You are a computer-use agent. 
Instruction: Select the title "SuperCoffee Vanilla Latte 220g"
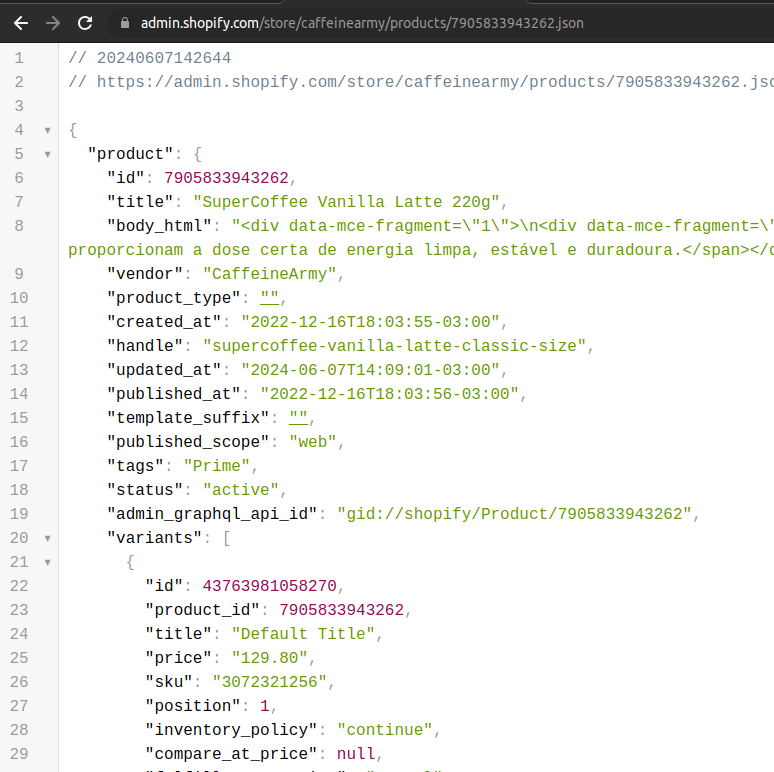click(346, 202)
